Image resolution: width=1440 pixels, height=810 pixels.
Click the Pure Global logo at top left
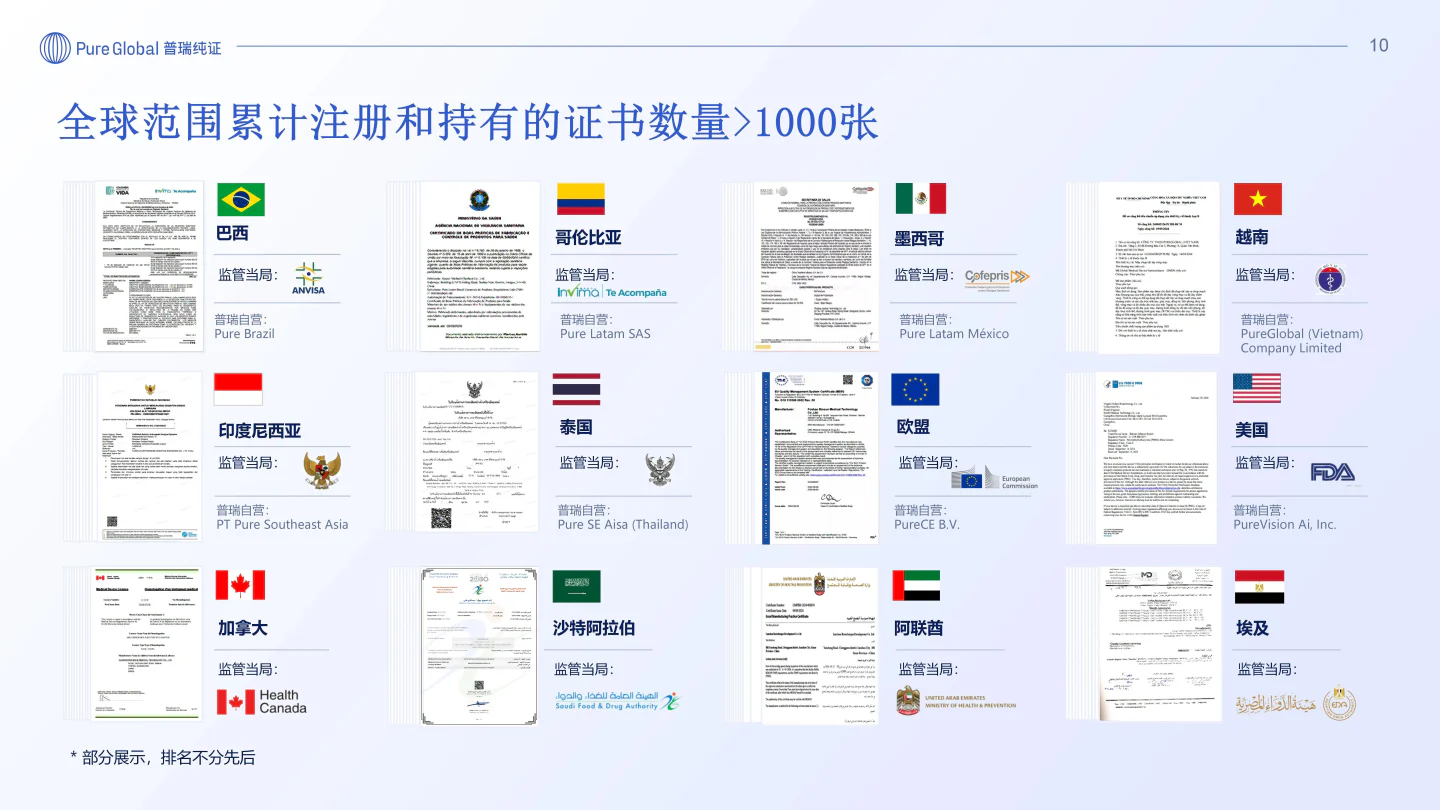point(131,47)
